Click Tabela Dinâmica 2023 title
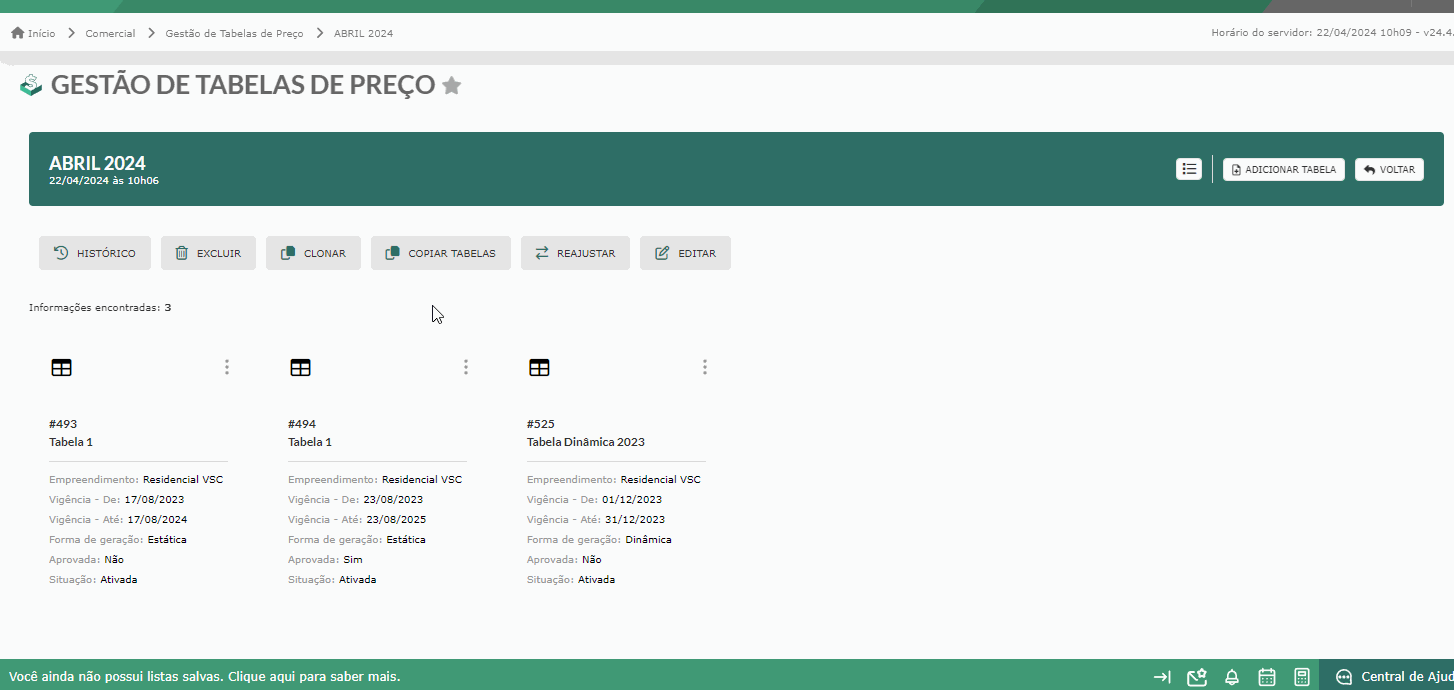This screenshot has width=1454, height=690. pyautogui.click(x=586, y=442)
